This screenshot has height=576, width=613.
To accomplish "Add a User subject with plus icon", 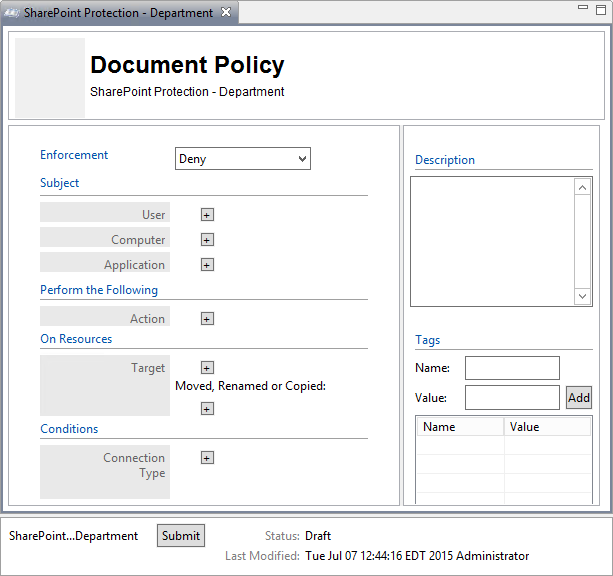I will 207,215.
